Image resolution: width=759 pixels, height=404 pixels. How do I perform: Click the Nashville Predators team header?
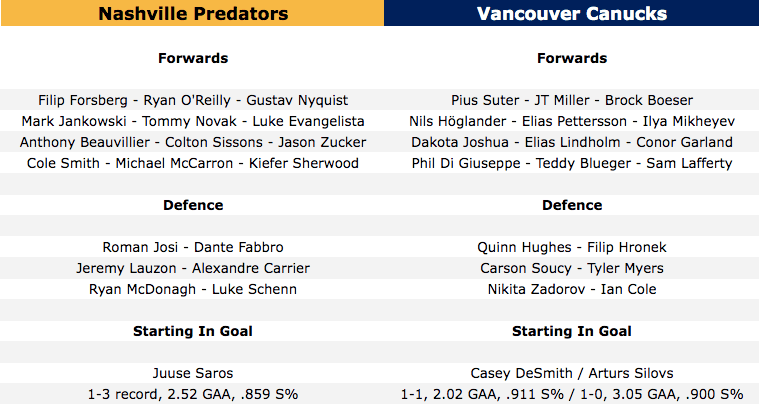click(192, 14)
